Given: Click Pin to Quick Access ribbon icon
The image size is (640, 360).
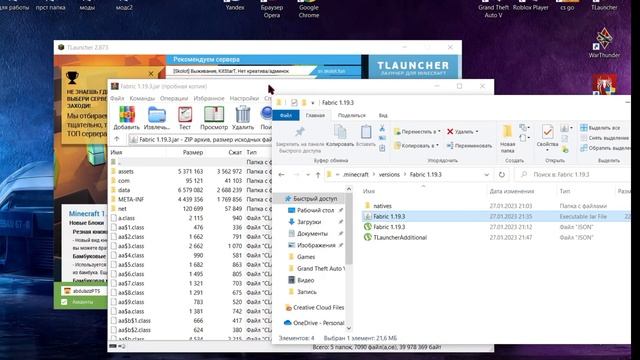Looking at the screenshot, I should click(x=300, y=139).
